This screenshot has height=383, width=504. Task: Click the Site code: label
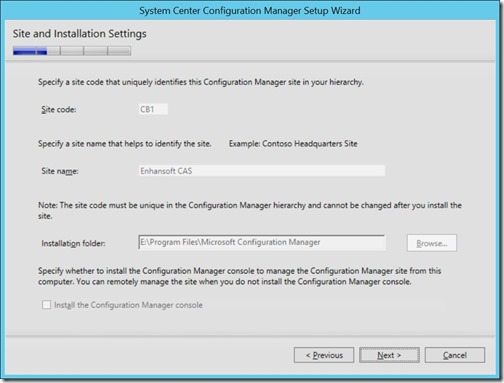coord(59,110)
